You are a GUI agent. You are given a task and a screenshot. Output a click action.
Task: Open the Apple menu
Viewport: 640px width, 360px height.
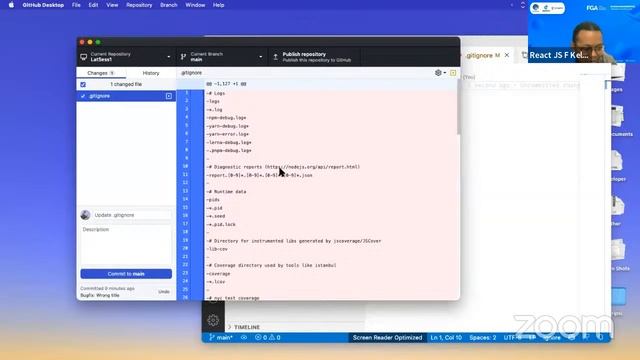tap(11, 5)
